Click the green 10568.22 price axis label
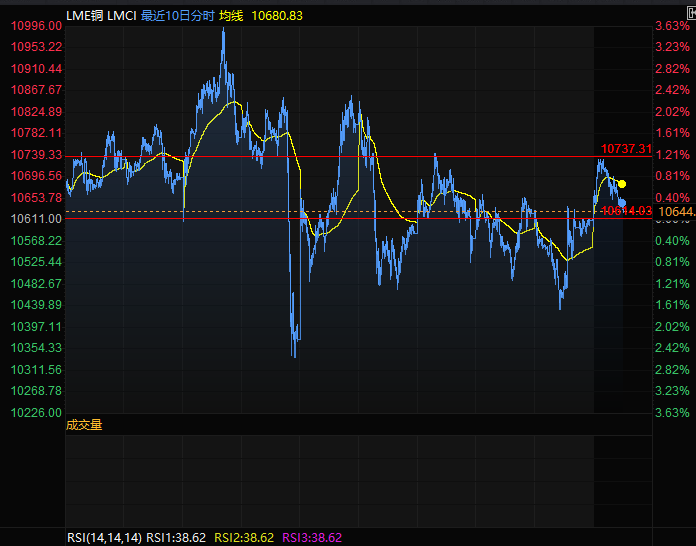The width and height of the screenshot is (696, 546). (x=36, y=241)
